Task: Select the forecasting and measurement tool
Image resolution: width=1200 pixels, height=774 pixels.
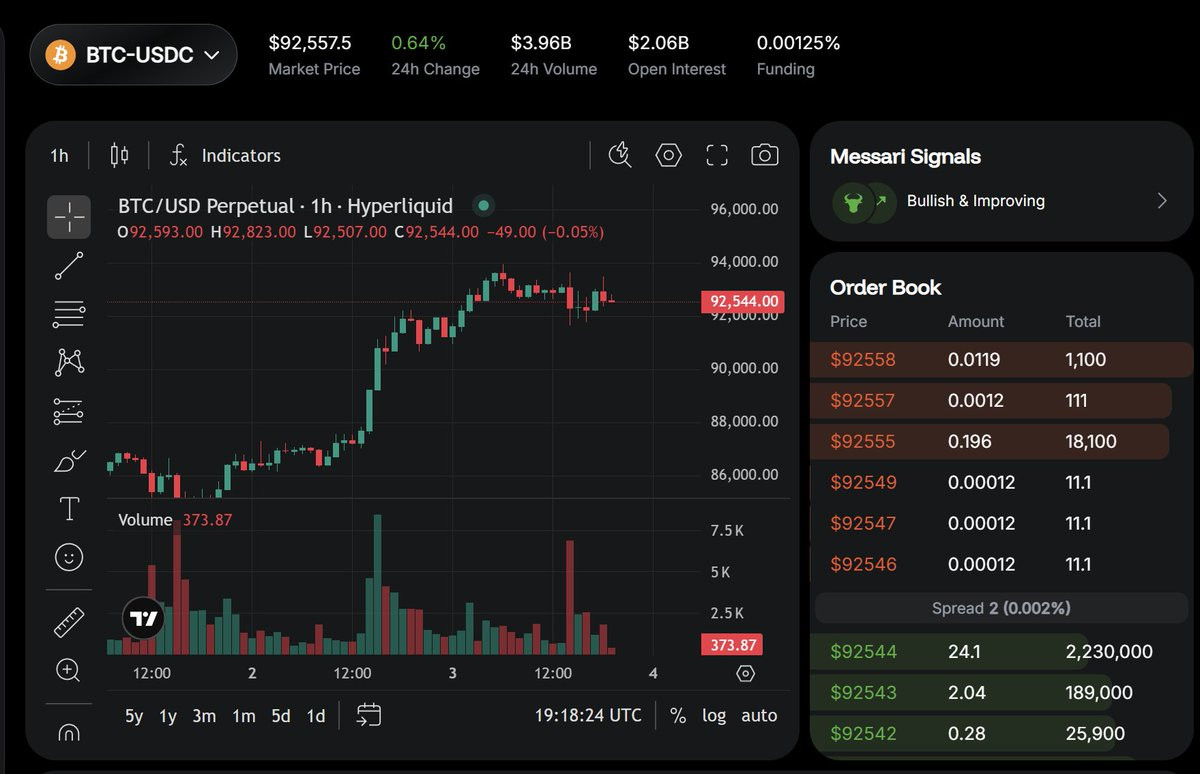Action: (69, 411)
